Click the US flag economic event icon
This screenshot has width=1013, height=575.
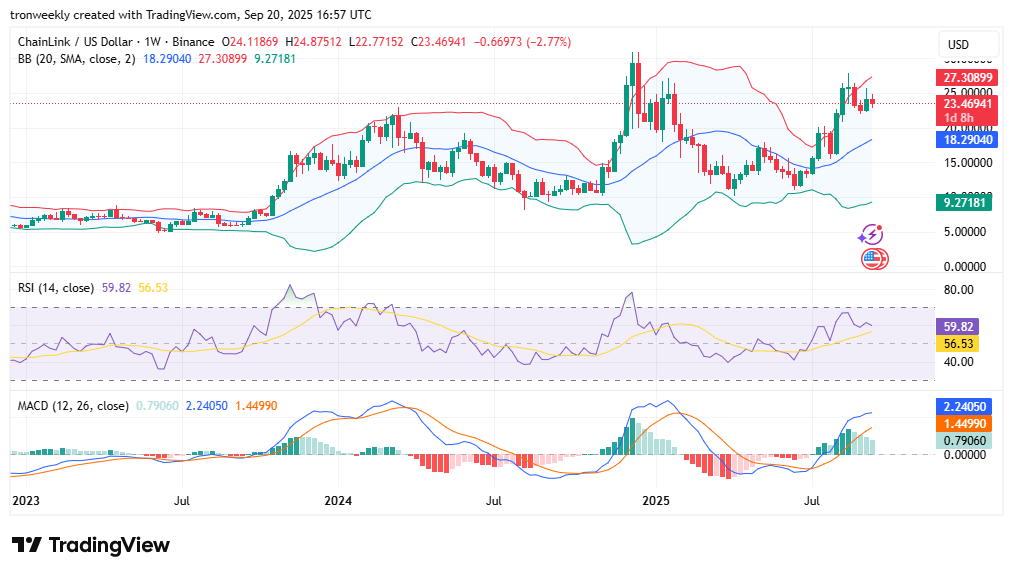874,259
